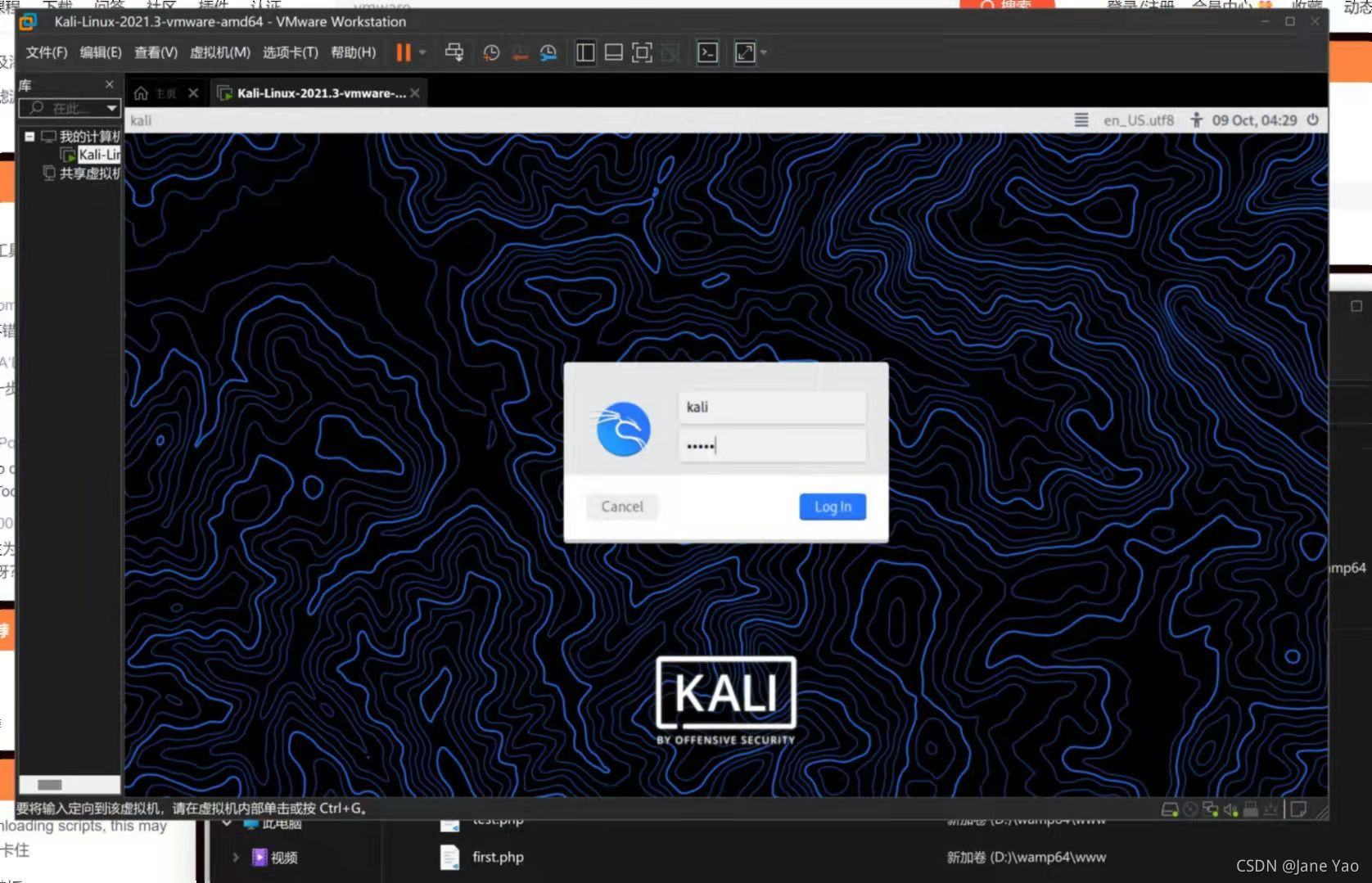
Task: Open the Kali session menu icon
Action: point(1081,120)
